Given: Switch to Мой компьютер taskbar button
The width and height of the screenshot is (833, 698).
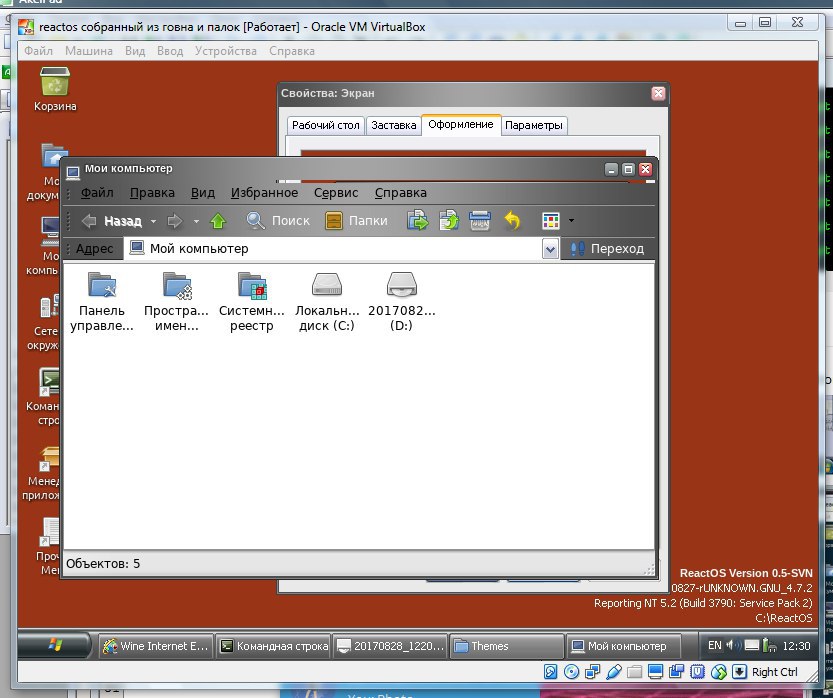Looking at the screenshot, I should click(x=624, y=646).
